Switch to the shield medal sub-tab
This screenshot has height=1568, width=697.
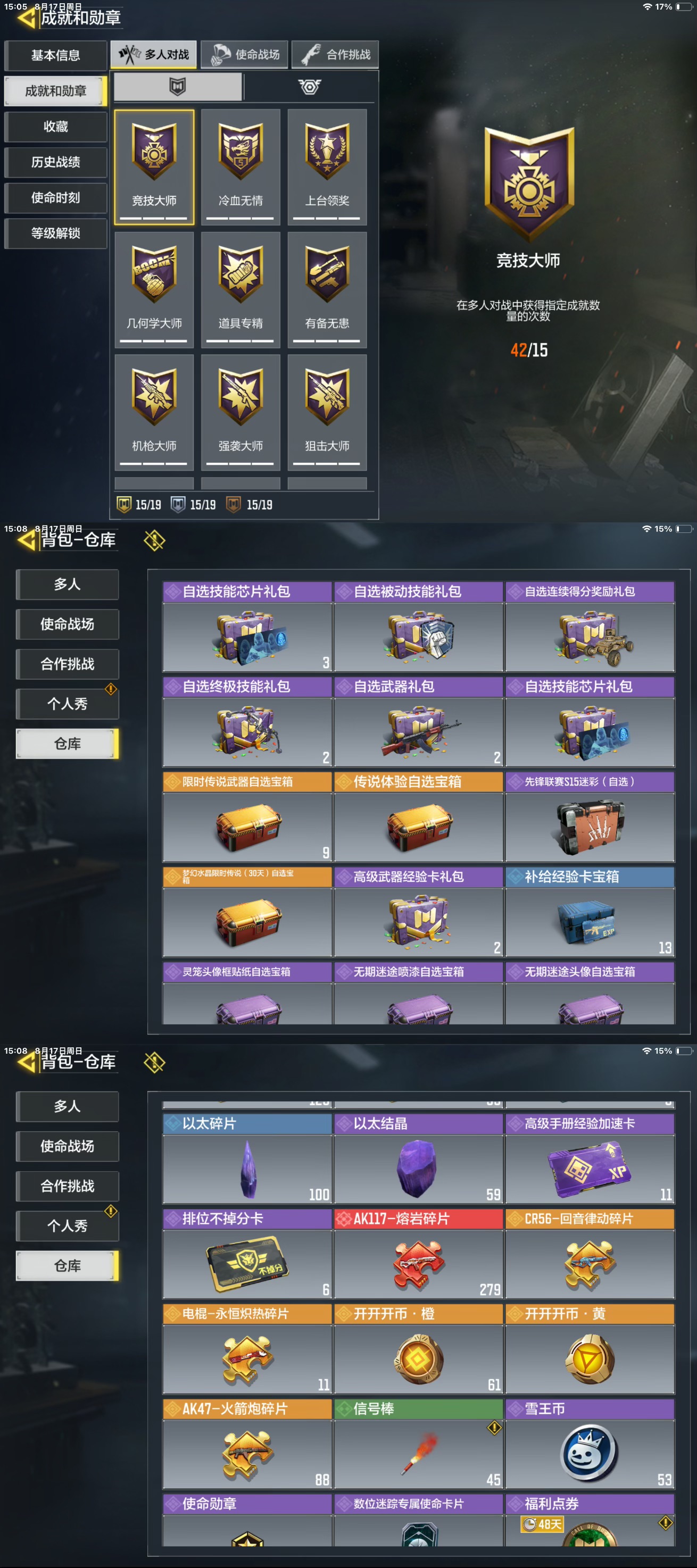tap(178, 87)
